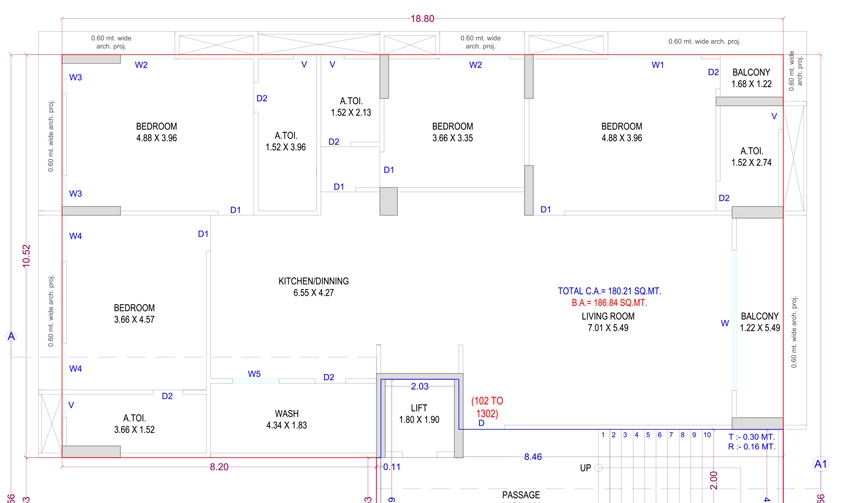Select the LIVING ROOM 7.01 X 5.49 label
Viewport: 850px width, 503px height.
(x=608, y=322)
